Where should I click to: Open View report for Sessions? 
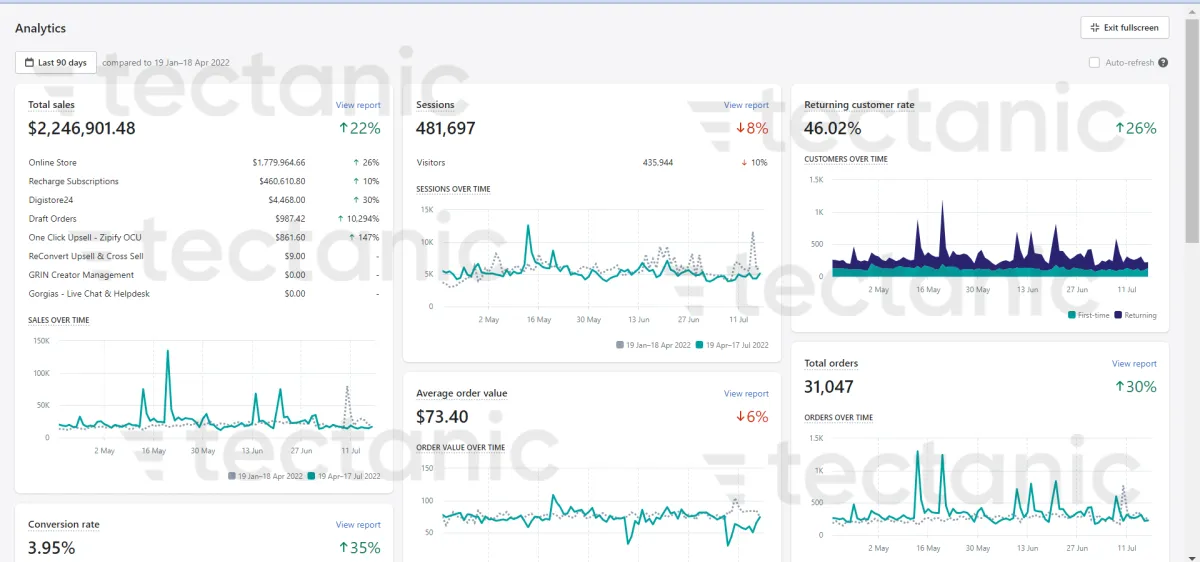coord(746,105)
